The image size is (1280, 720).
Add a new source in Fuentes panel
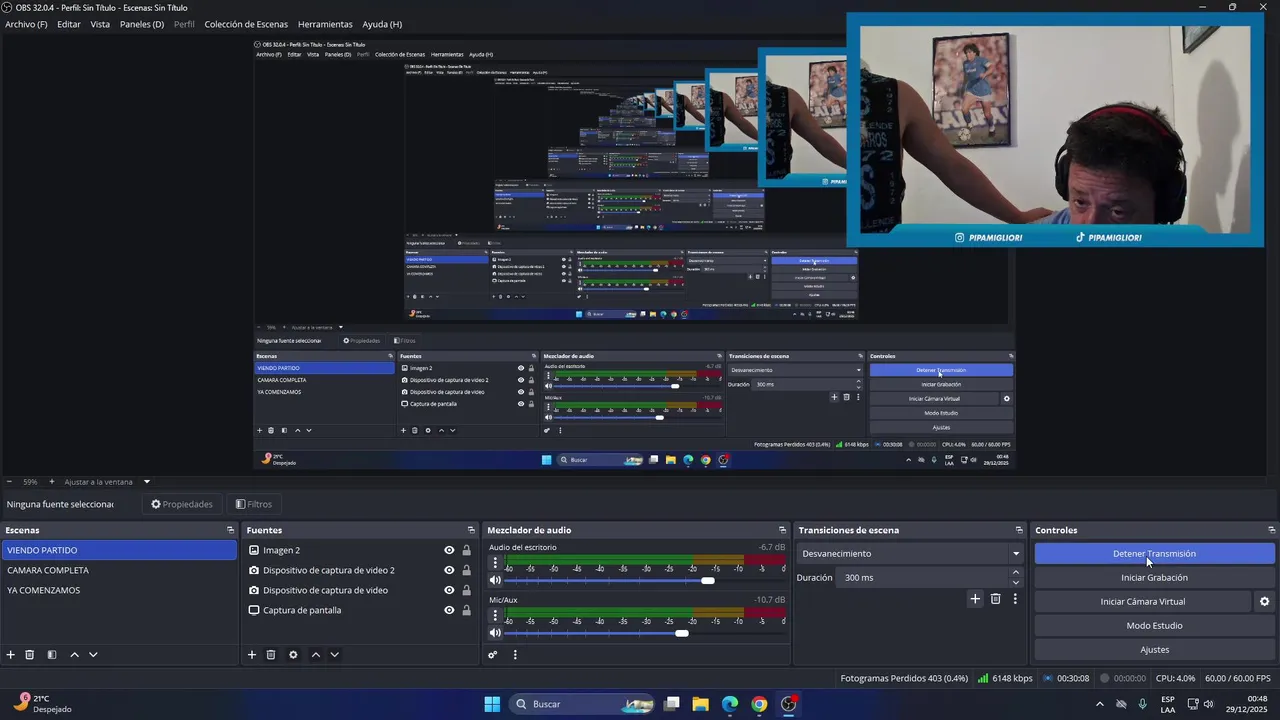[252, 655]
